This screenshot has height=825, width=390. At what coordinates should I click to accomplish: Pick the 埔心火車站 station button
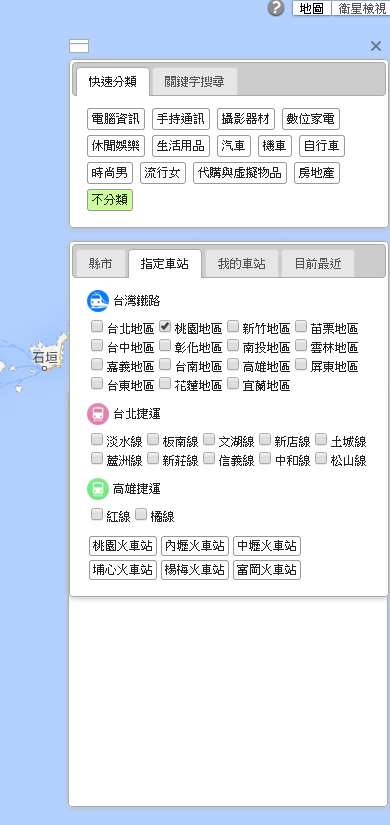click(x=123, y=570)
